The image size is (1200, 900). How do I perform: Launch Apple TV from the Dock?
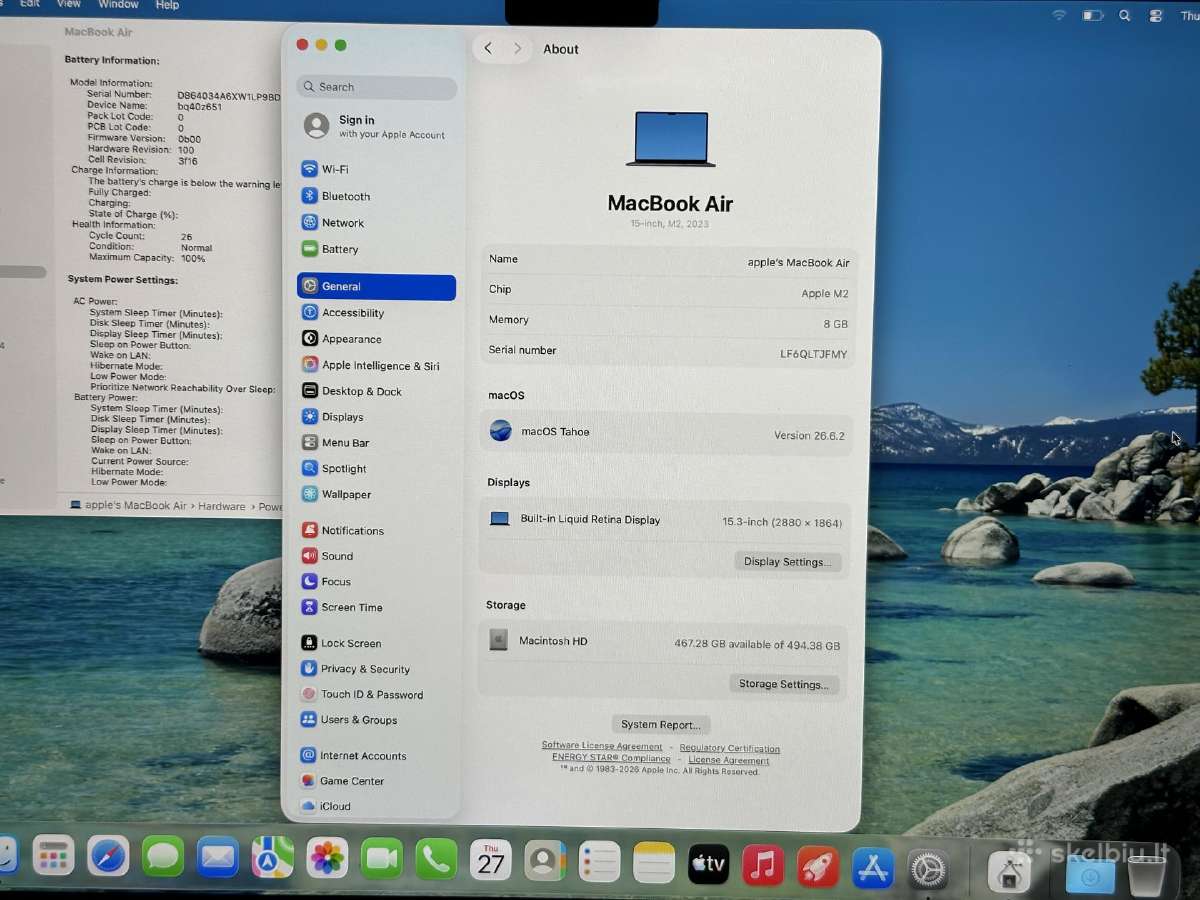tap(709, 864)
